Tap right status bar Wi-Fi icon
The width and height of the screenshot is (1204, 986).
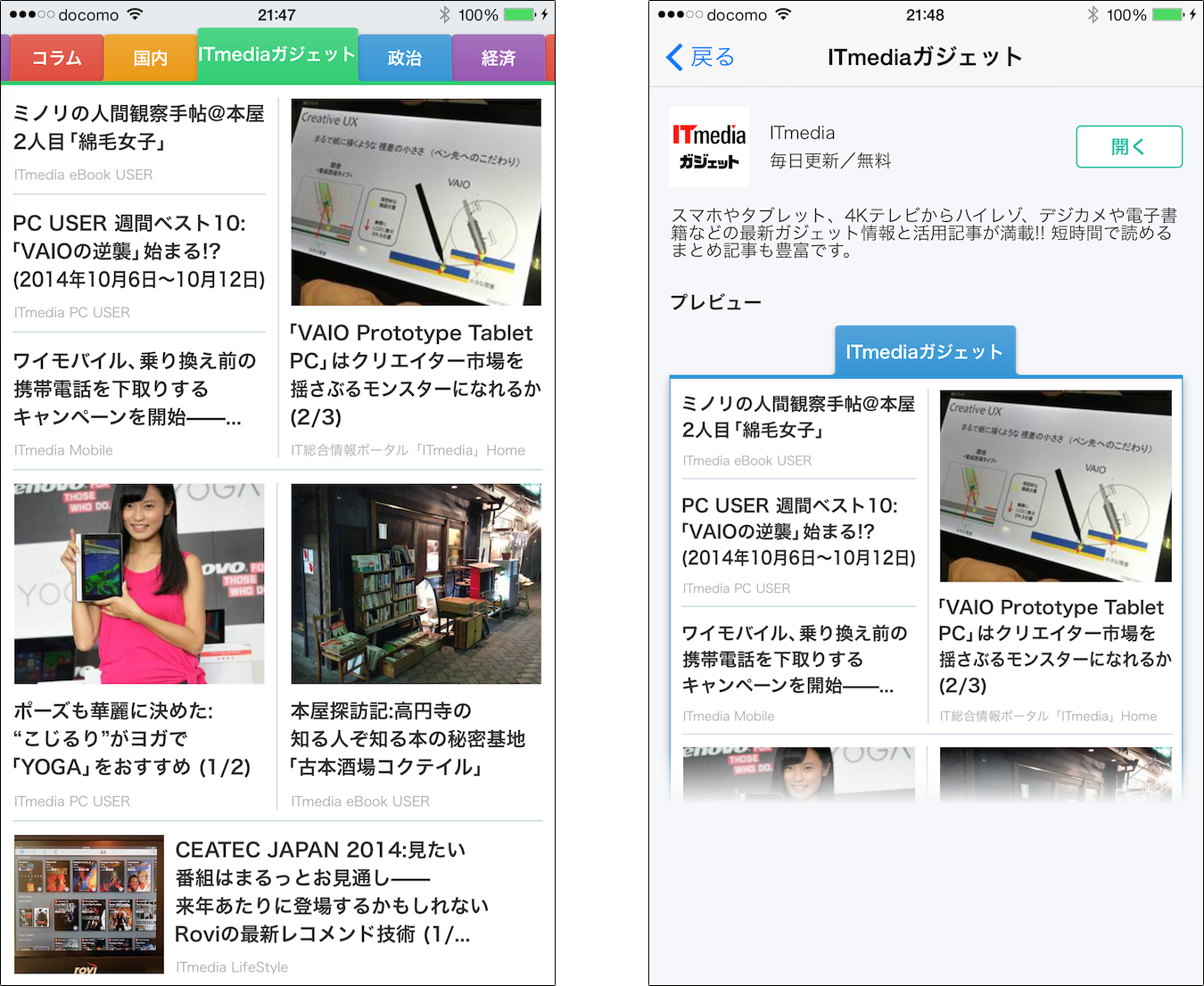tap(783, 14)
